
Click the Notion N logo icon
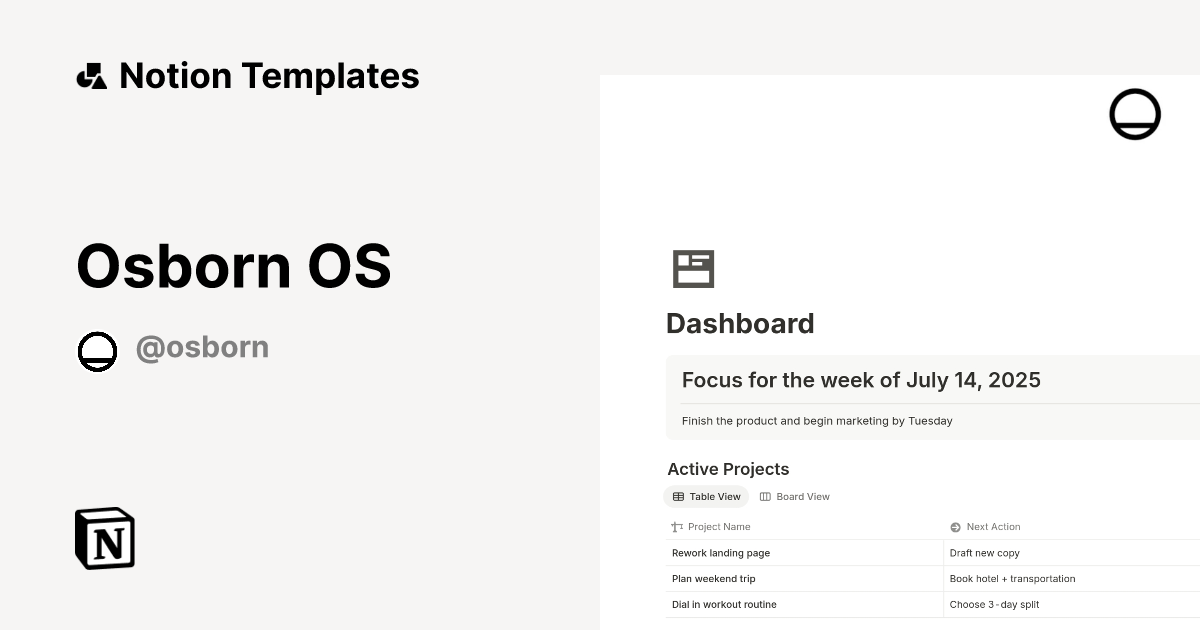click(103, 538)
